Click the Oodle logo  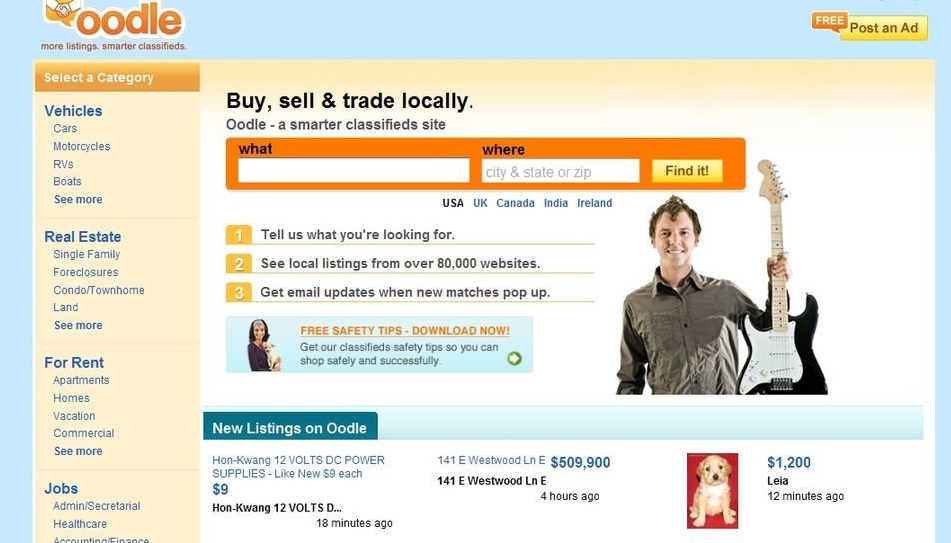pyautogui.click(x=114, y=21)
